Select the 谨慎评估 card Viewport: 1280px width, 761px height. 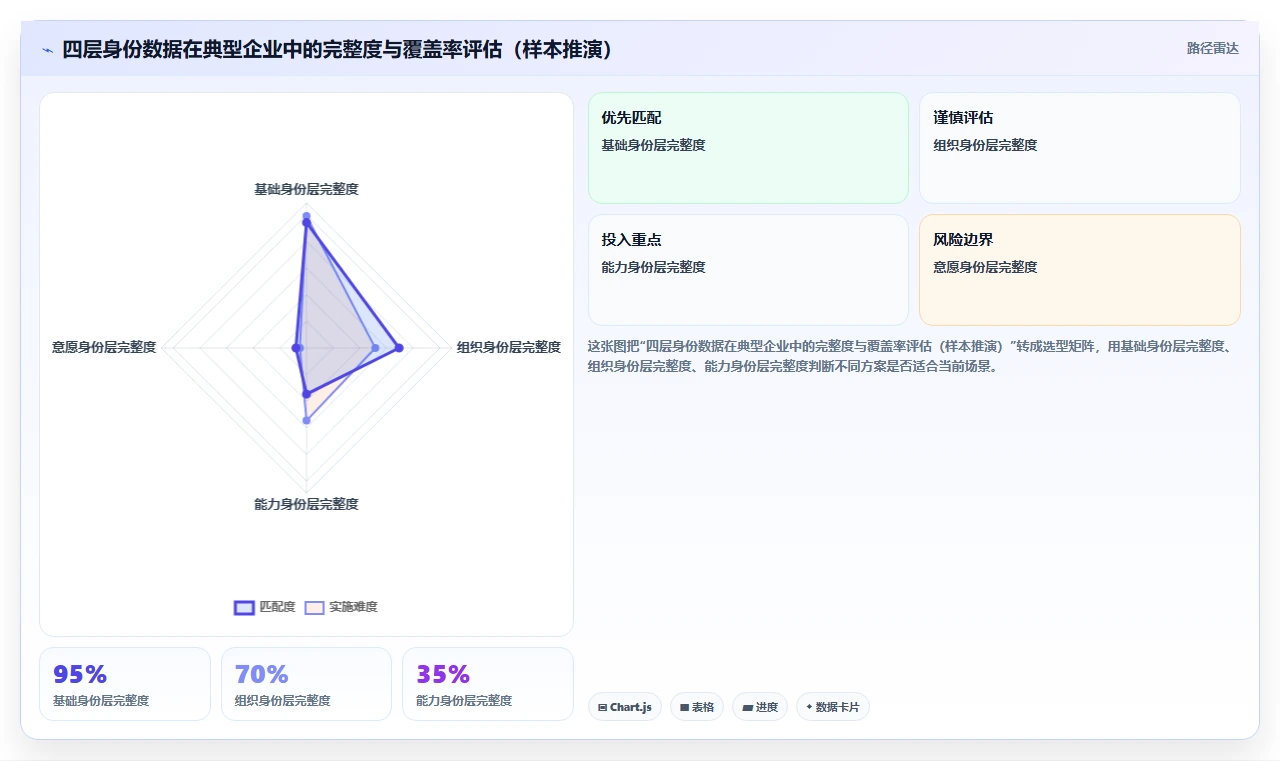[x=1080, y=148]
